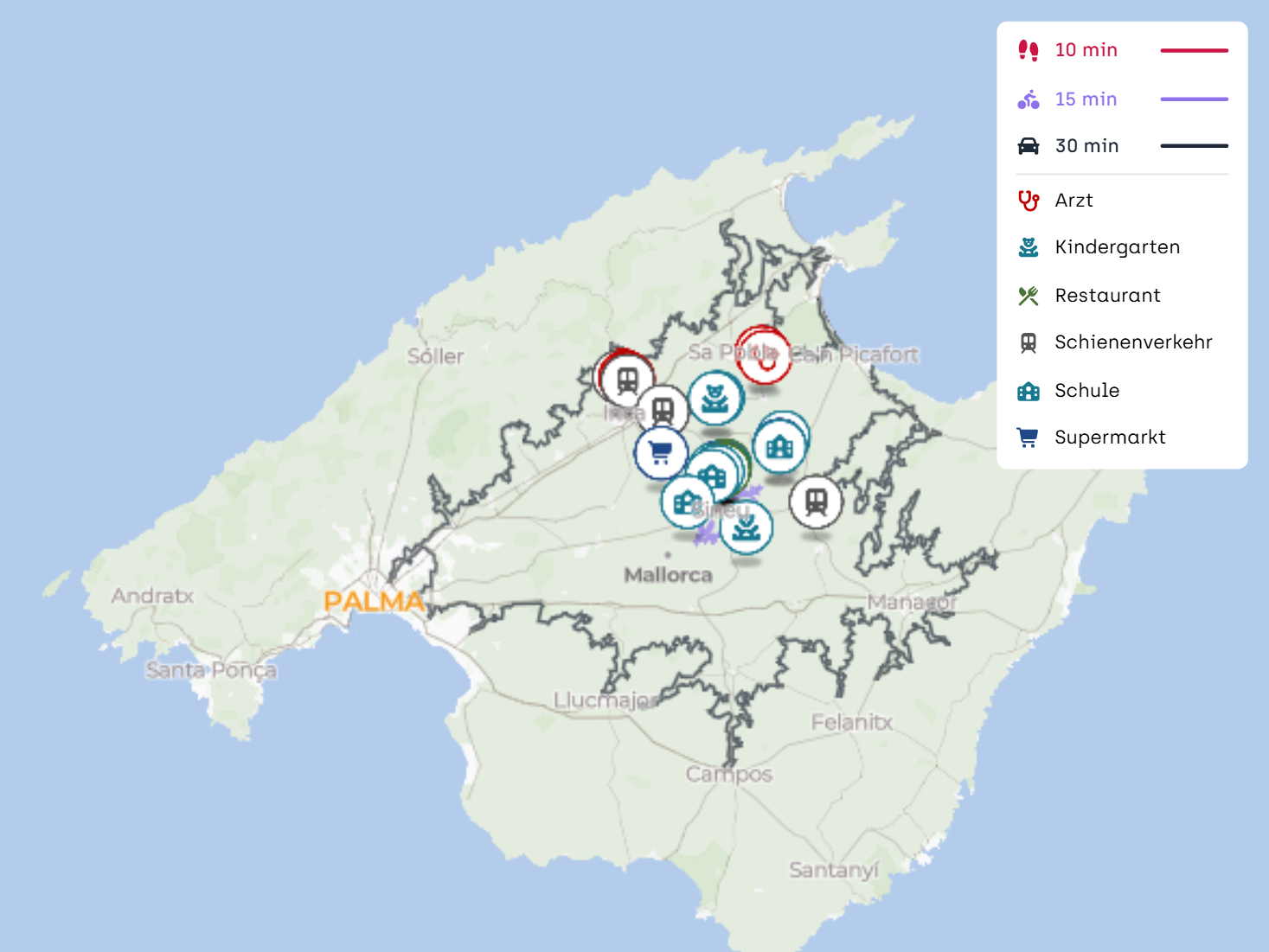
Task: Open the easternmost train station marker
Action: pos(815,501)
